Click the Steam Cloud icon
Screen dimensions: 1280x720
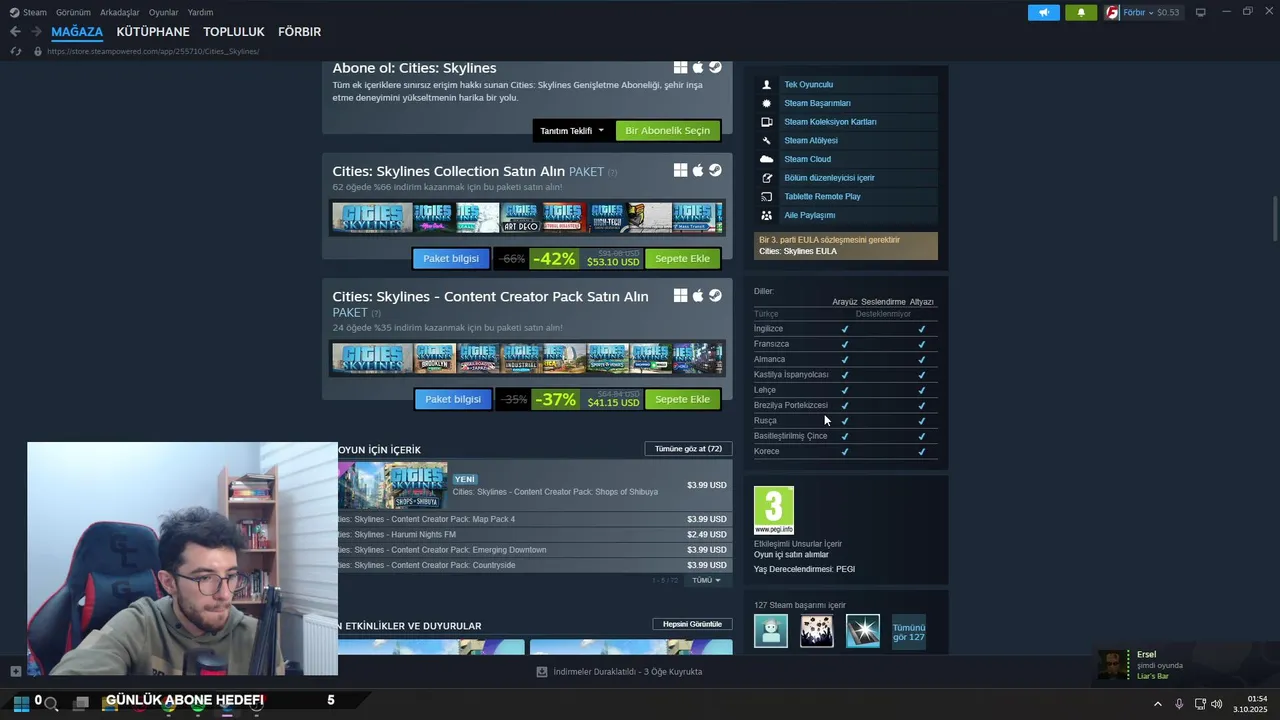767,159
